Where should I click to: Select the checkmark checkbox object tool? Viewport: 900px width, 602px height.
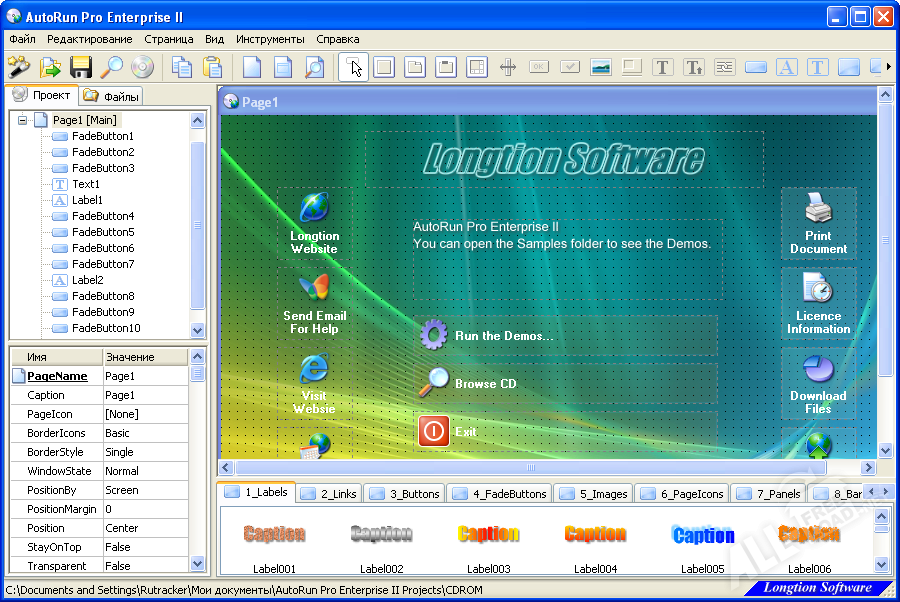[x=570, y=67]
